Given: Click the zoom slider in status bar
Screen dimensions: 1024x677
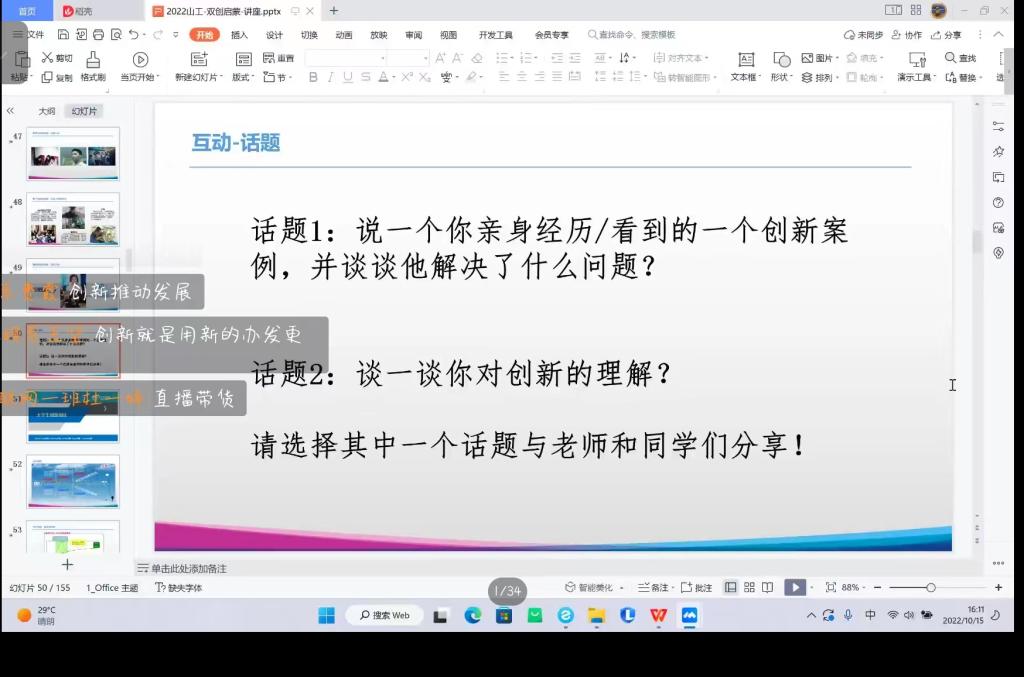Looking at the screenshot, I should tap(930, 587).
